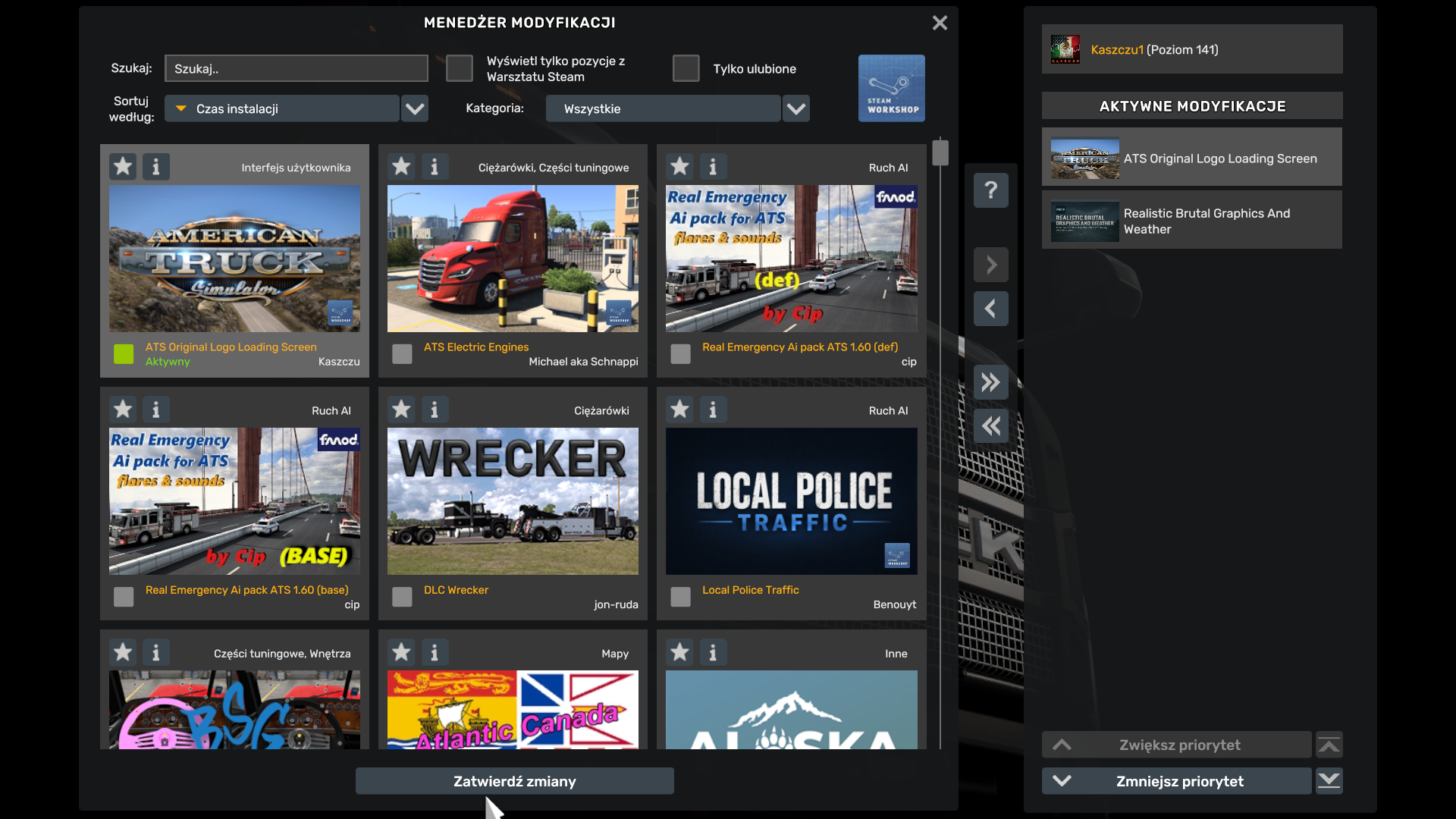Select the WRECKER mod thumbnail
Viewport: 1456px width, 819px height.
(513, 501)
